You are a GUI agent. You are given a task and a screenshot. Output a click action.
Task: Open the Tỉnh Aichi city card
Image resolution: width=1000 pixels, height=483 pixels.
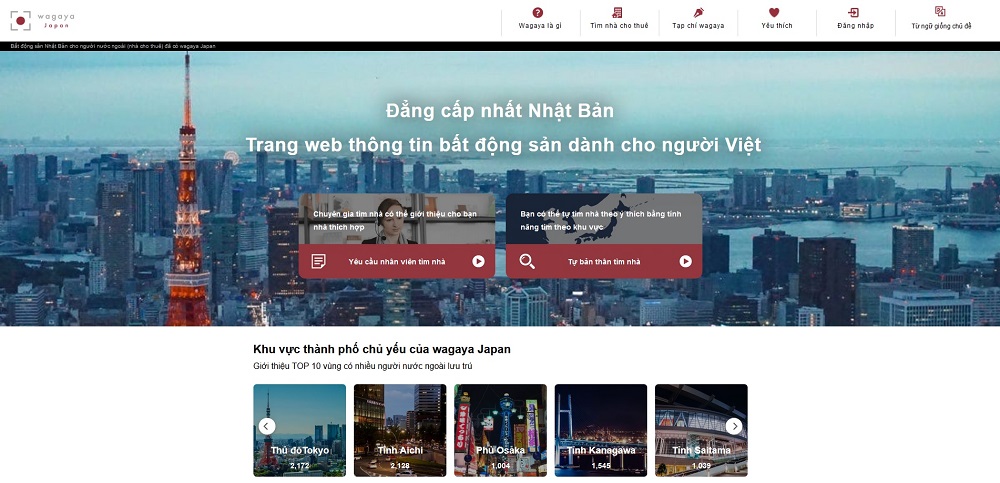point(400,430)
